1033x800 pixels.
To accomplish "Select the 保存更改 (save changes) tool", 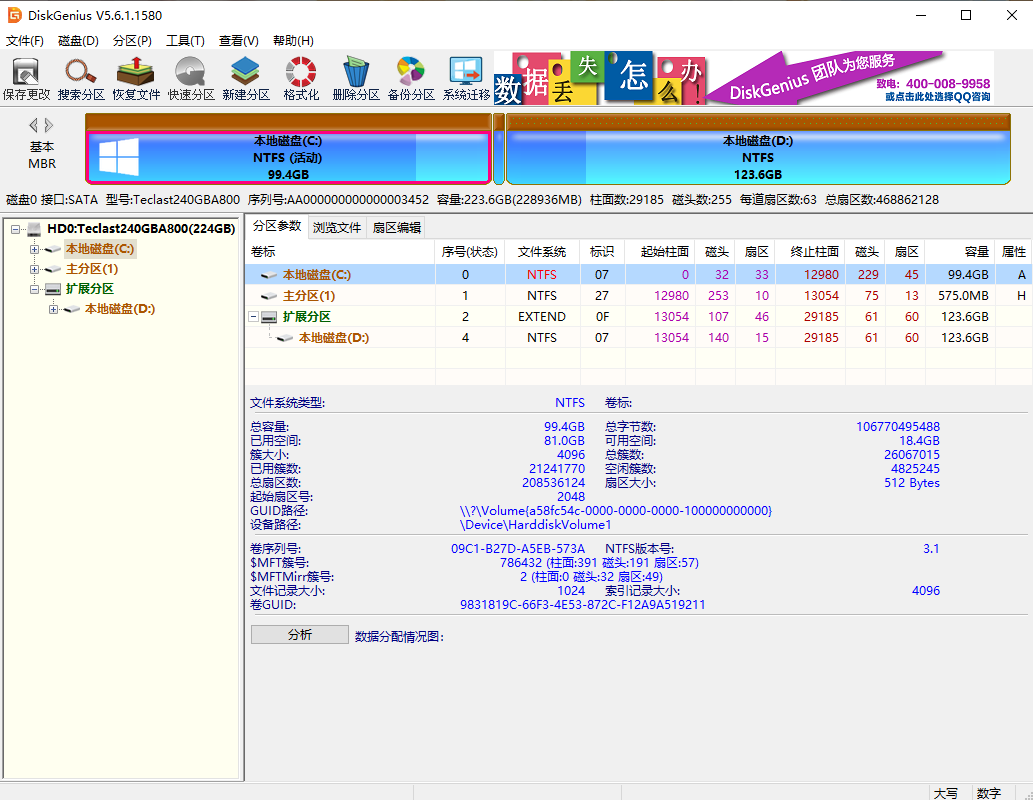I will point(27,76).
